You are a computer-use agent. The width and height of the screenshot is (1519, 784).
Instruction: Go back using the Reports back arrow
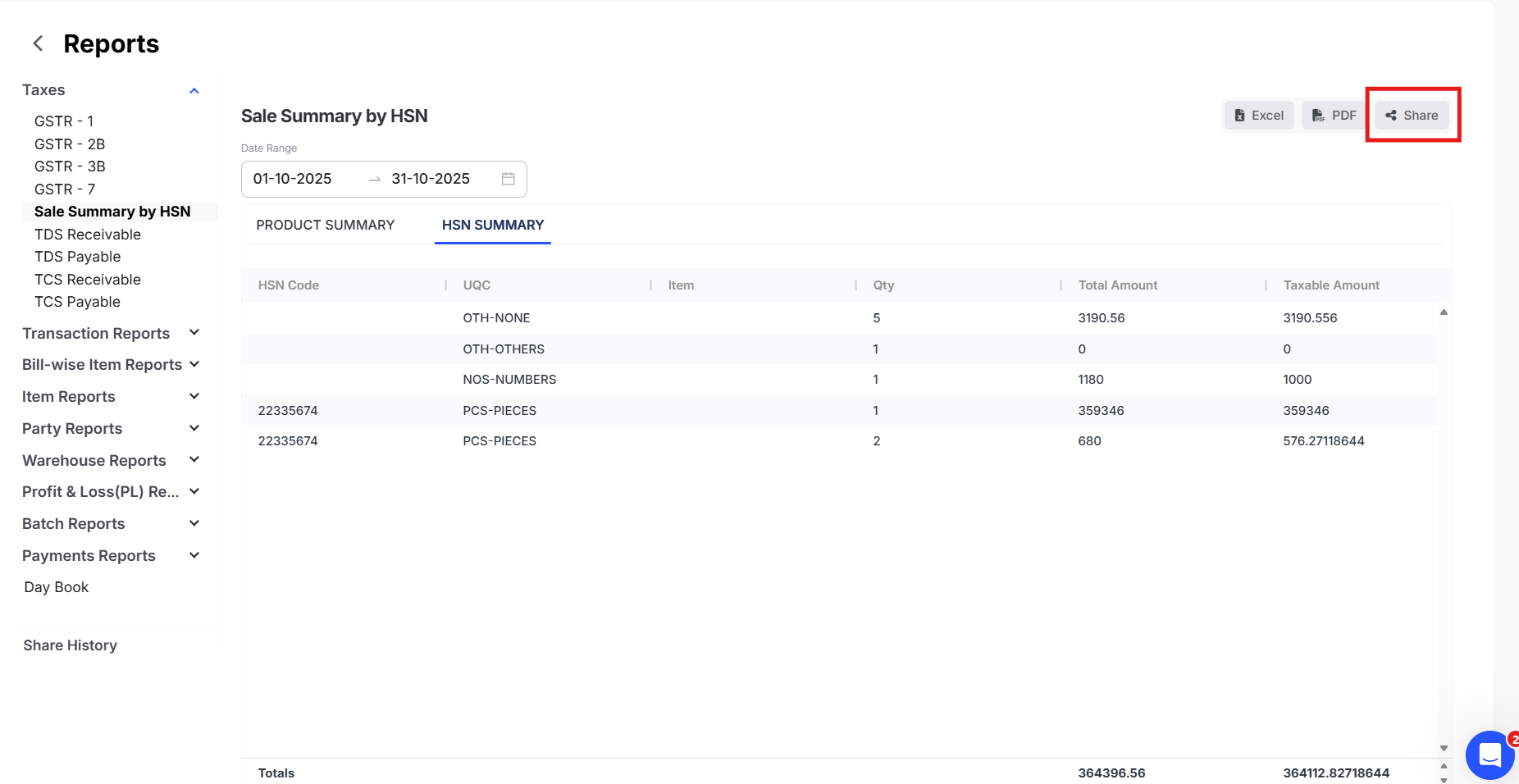pyautogui.click(x=38, y=43)
